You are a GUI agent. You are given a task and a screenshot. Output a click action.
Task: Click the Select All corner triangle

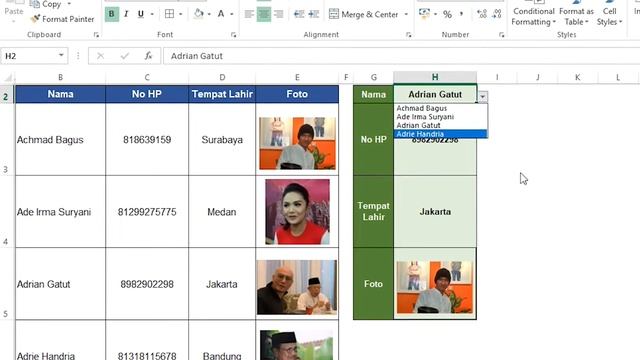[x=8, y=77]
